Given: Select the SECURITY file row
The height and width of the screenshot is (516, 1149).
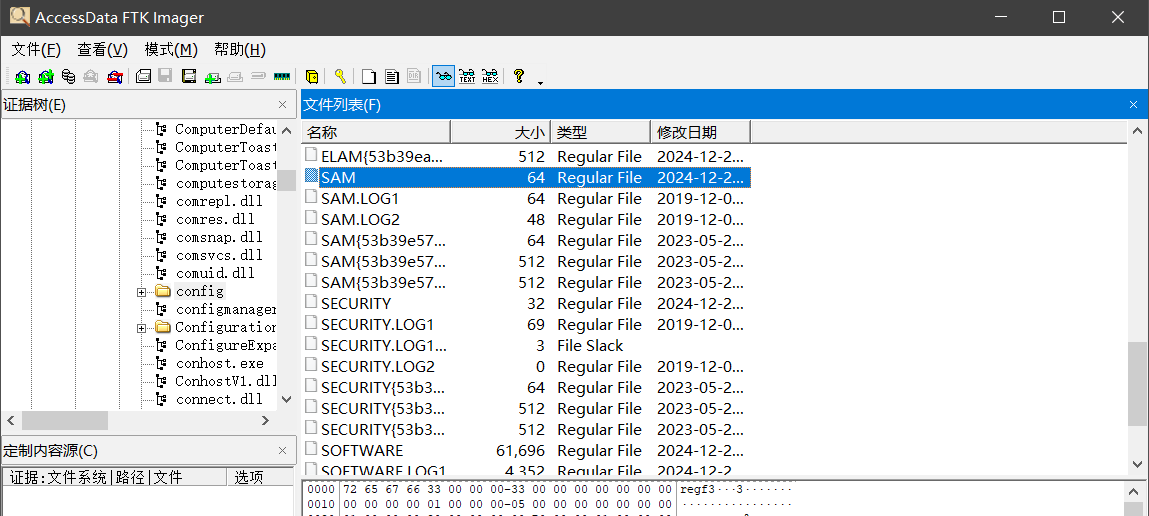Looking at the screenshot, I should tap(526, 303).
